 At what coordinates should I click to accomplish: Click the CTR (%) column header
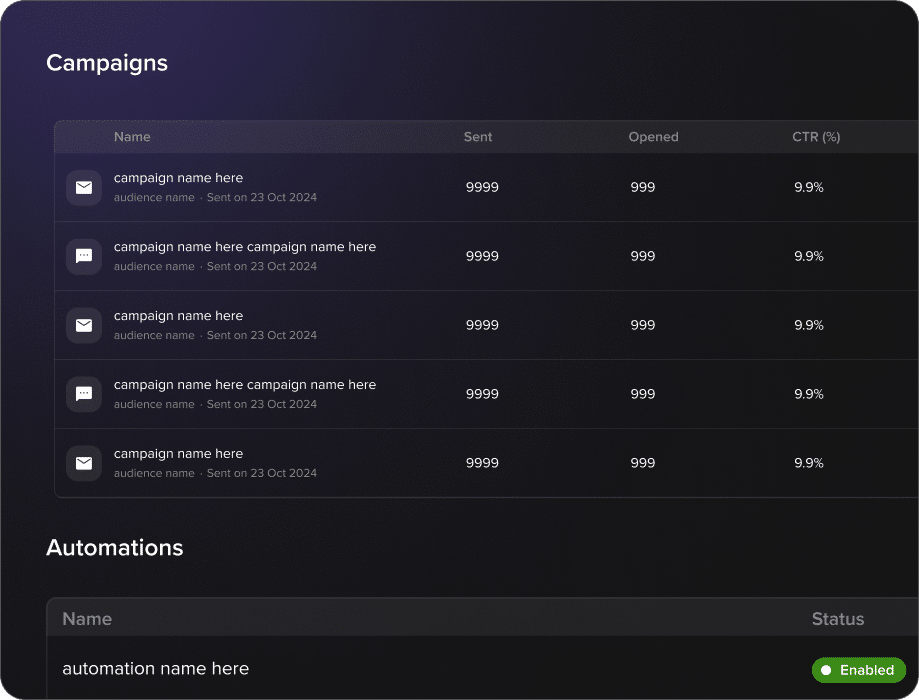coord(816,137)
